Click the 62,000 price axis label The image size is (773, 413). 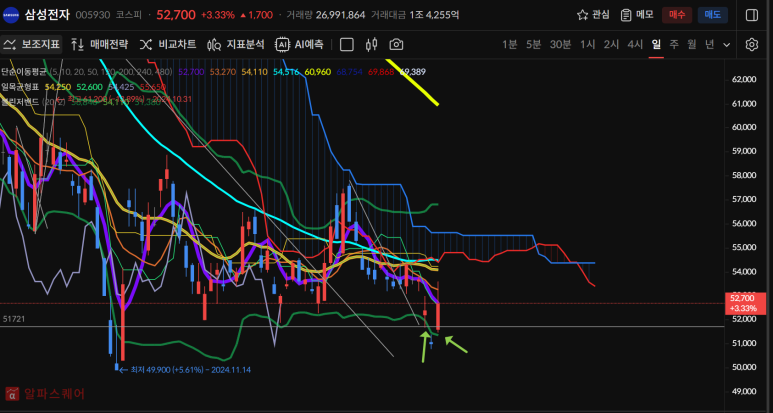[x=743, y=79]
